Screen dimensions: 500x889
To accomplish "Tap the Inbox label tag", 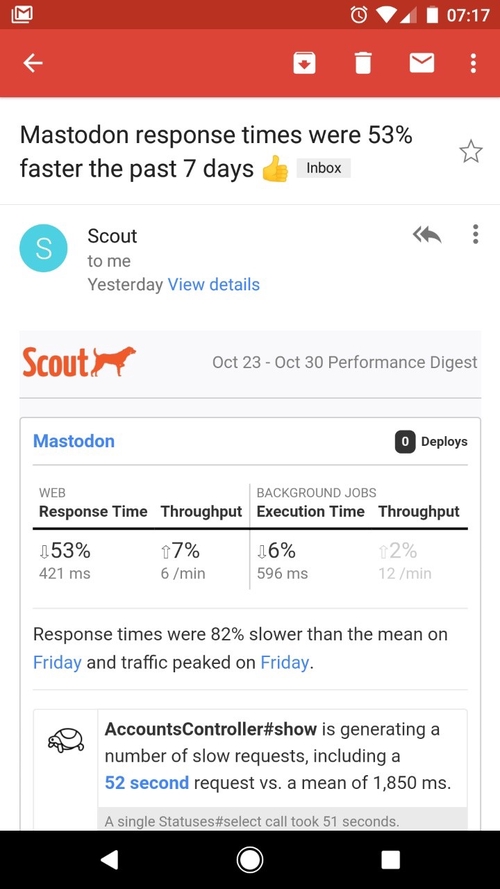I will click(x=324, y=168).
